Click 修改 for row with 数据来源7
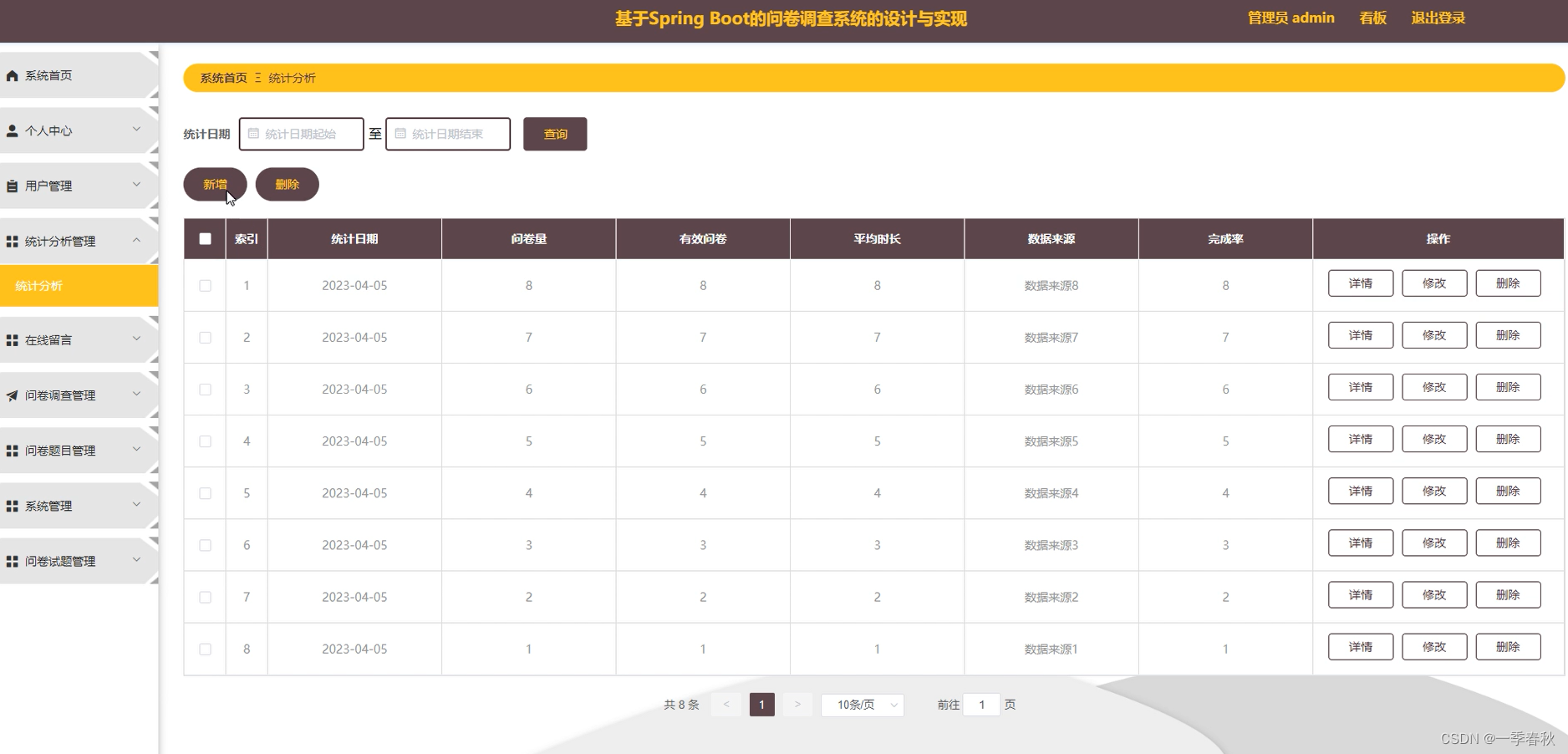 1434,335
